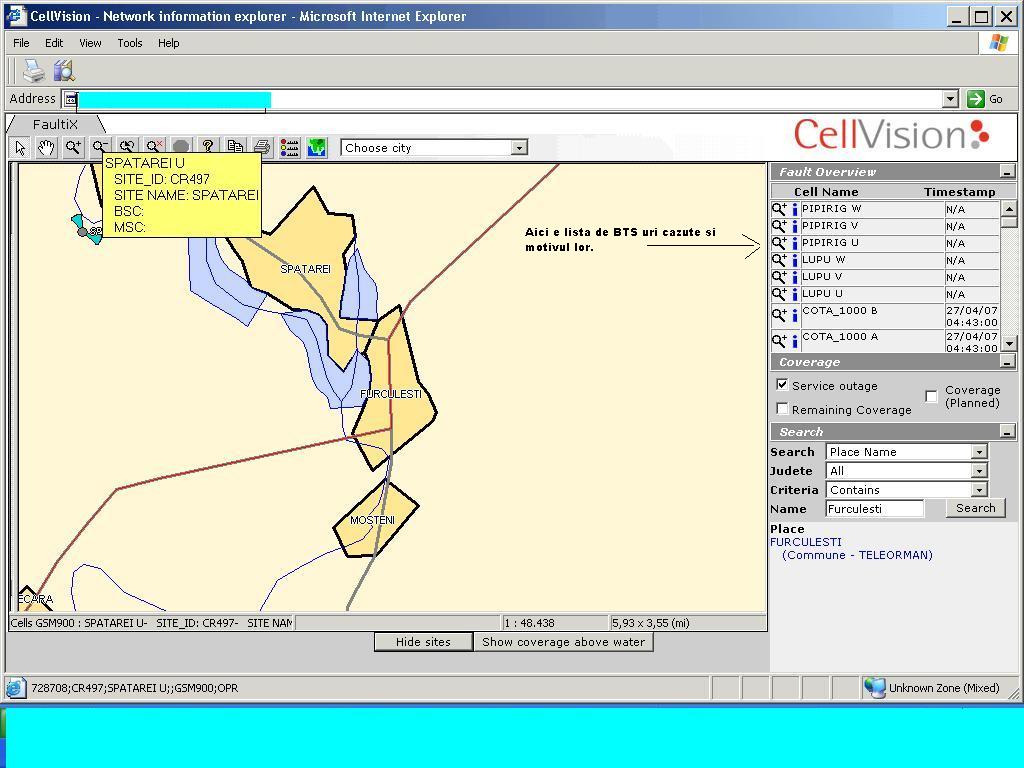Screen dimensions: 1024x768
Task: Open the File menu
Action: 21,43
